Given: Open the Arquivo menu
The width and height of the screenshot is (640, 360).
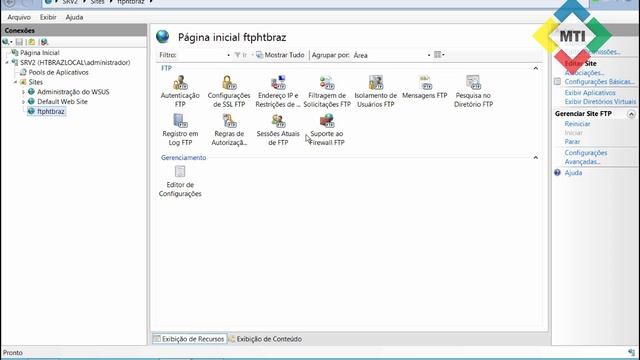Looking at the screenshot, I should point(19,17).
